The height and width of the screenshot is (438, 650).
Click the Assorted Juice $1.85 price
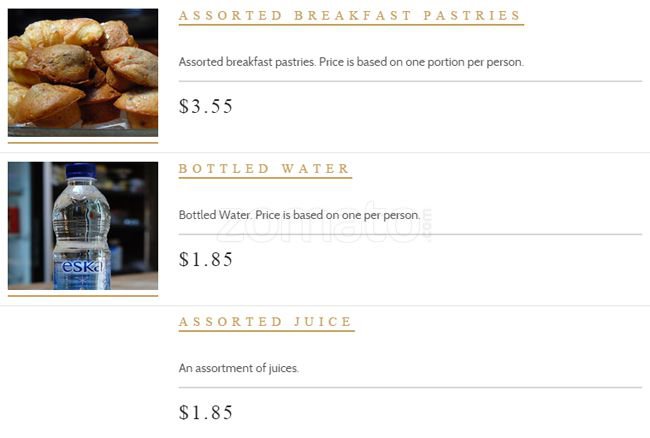coord(206,412)
